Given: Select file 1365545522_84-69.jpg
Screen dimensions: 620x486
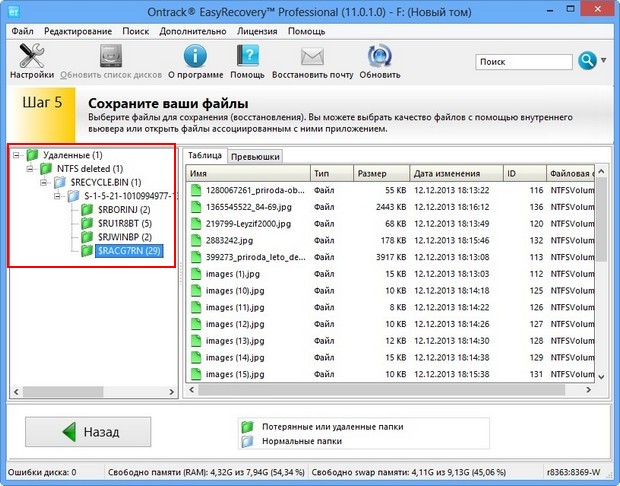Looking at the screenshot, I should tap(248, 207).
